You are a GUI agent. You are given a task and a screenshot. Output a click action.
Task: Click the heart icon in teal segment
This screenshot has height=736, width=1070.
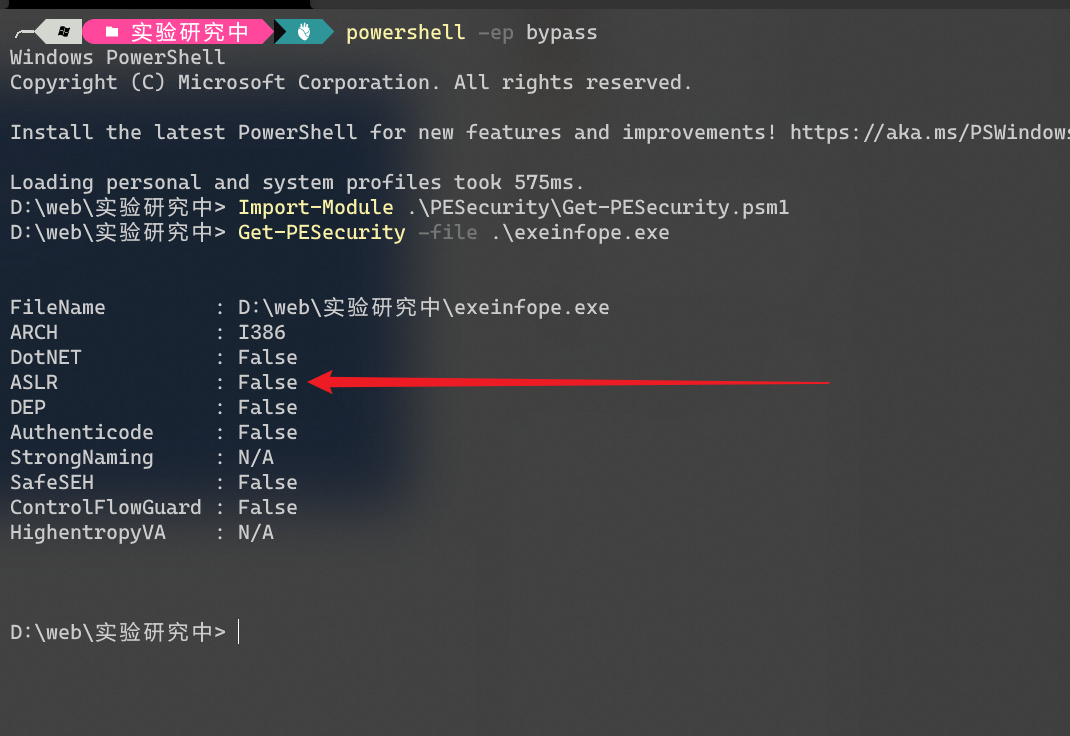click(x=304, y=31)
